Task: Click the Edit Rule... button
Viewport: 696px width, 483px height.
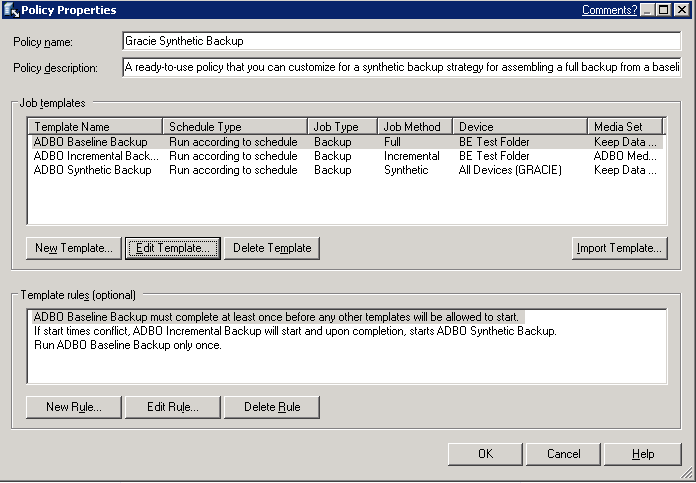Action: (x=173, y=407)
